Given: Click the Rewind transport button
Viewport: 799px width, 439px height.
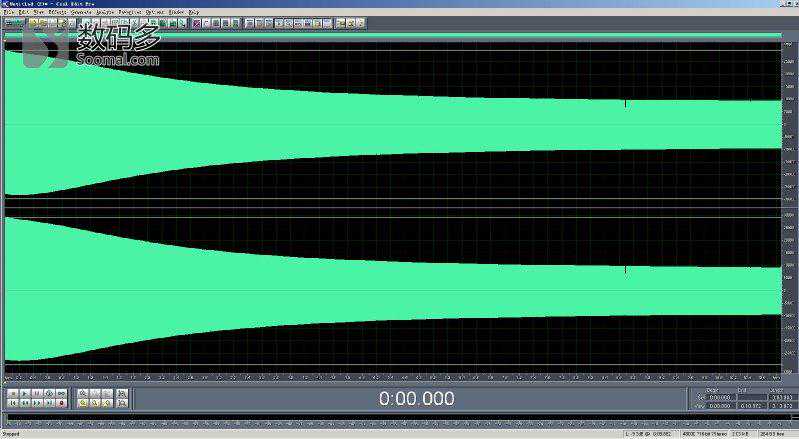Looking at the screenshot, I should pyautogui.click(x=24, y=404).
